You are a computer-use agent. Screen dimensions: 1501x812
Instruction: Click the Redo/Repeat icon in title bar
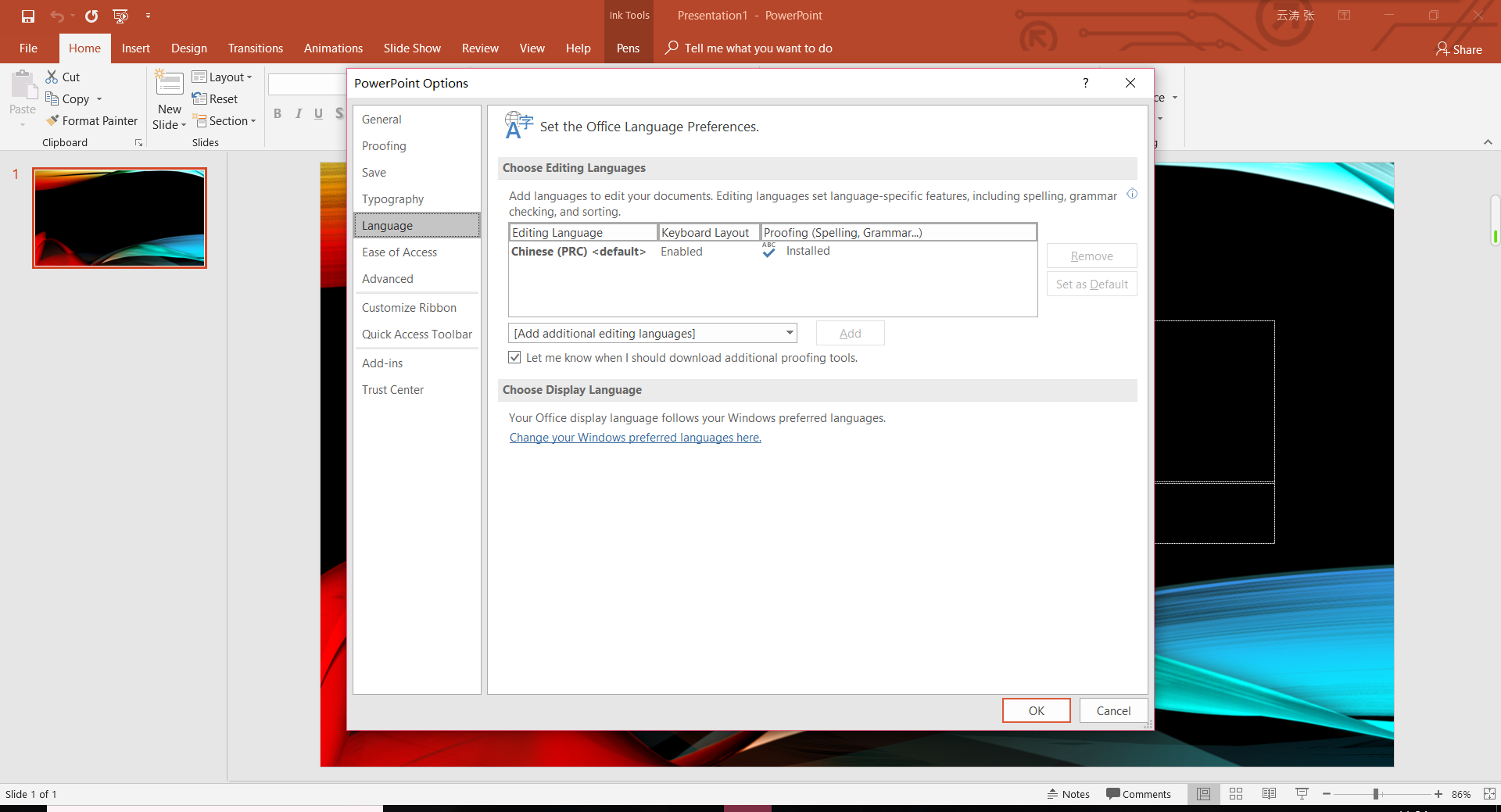91,16
